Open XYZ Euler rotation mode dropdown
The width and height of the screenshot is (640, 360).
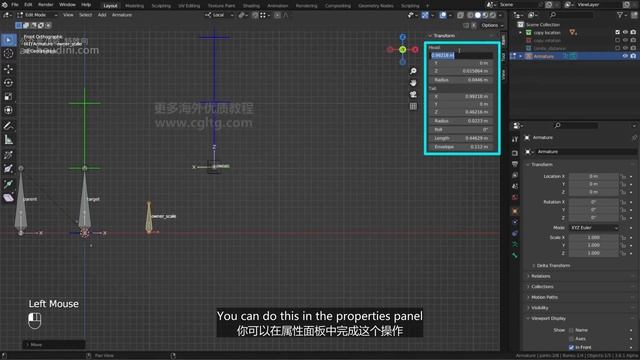point(594,228)
